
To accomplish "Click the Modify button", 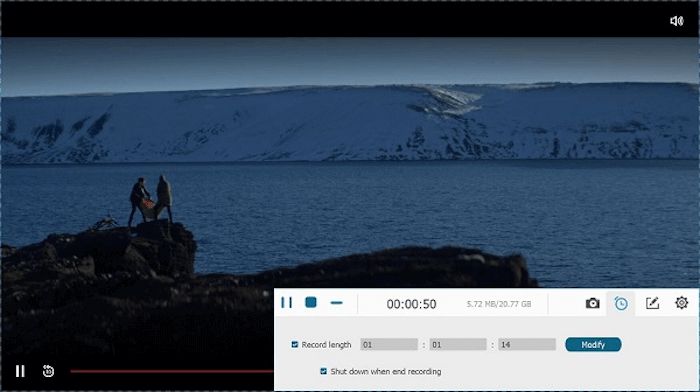I will point(593,345).
